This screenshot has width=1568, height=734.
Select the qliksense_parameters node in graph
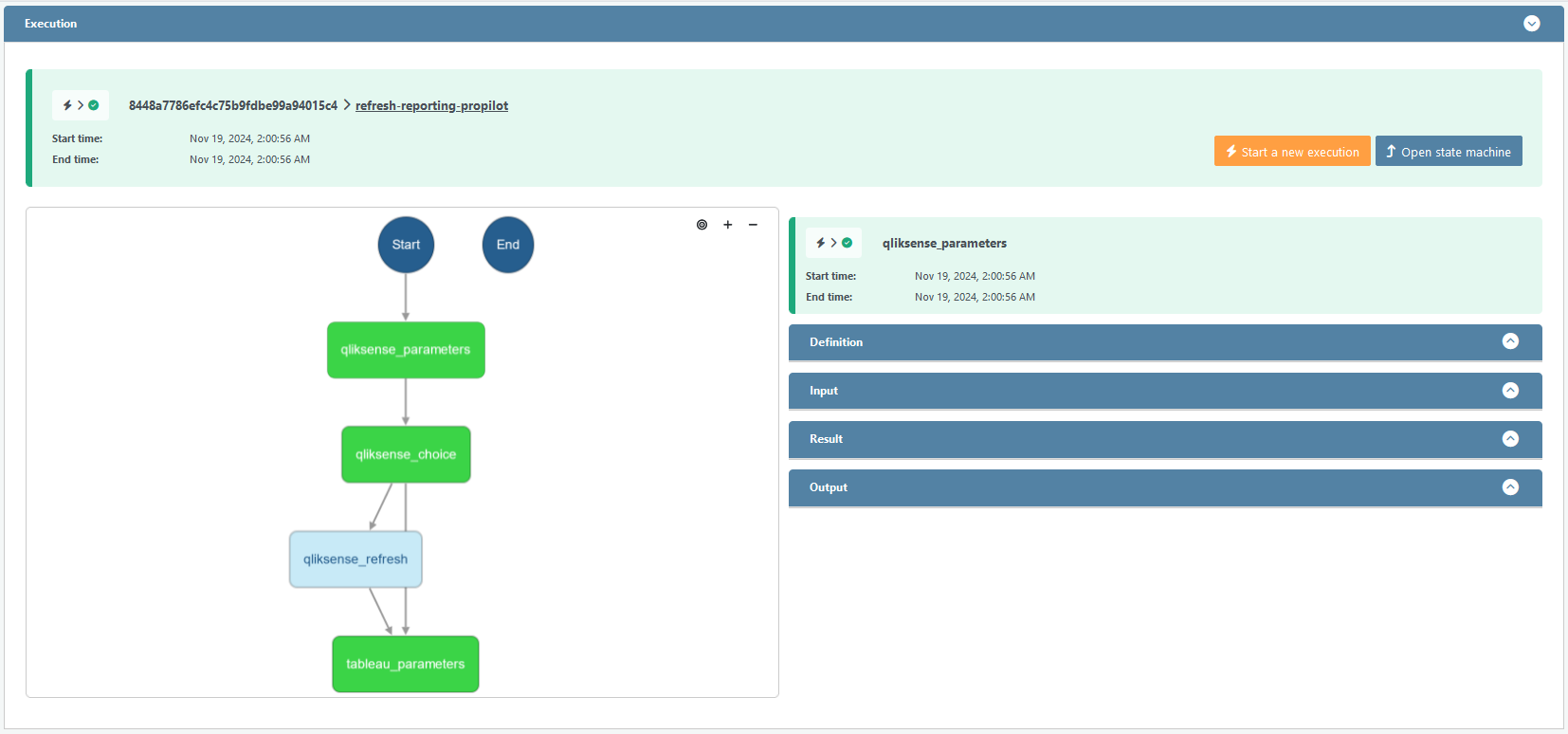point(406,350)
